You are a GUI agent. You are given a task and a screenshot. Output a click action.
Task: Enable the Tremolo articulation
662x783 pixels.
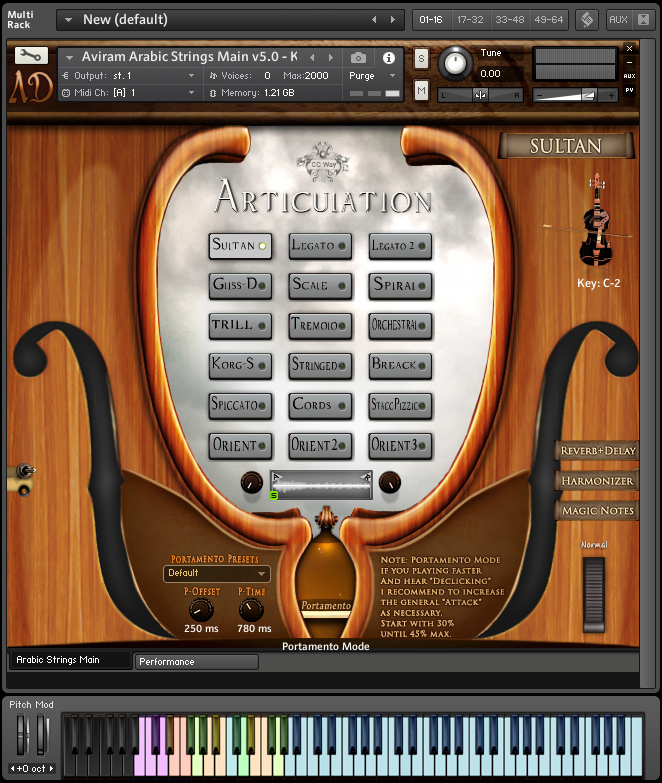click(320, 326)
